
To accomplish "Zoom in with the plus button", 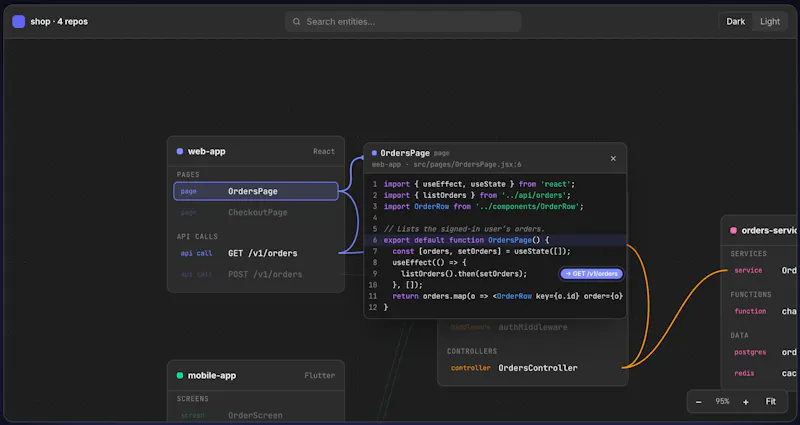I will pyautogui.click(x=745, y=402).
